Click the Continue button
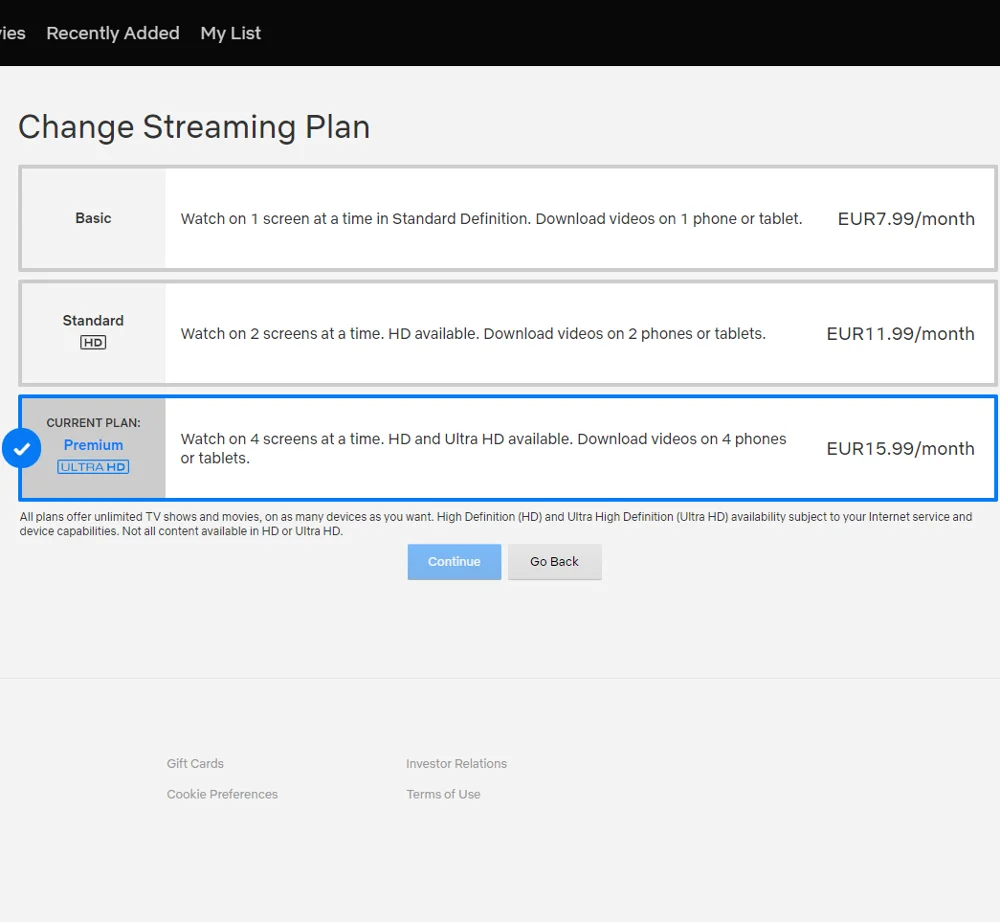Image resolution: width=1000 pixels, height=922 pixels. 454,562
